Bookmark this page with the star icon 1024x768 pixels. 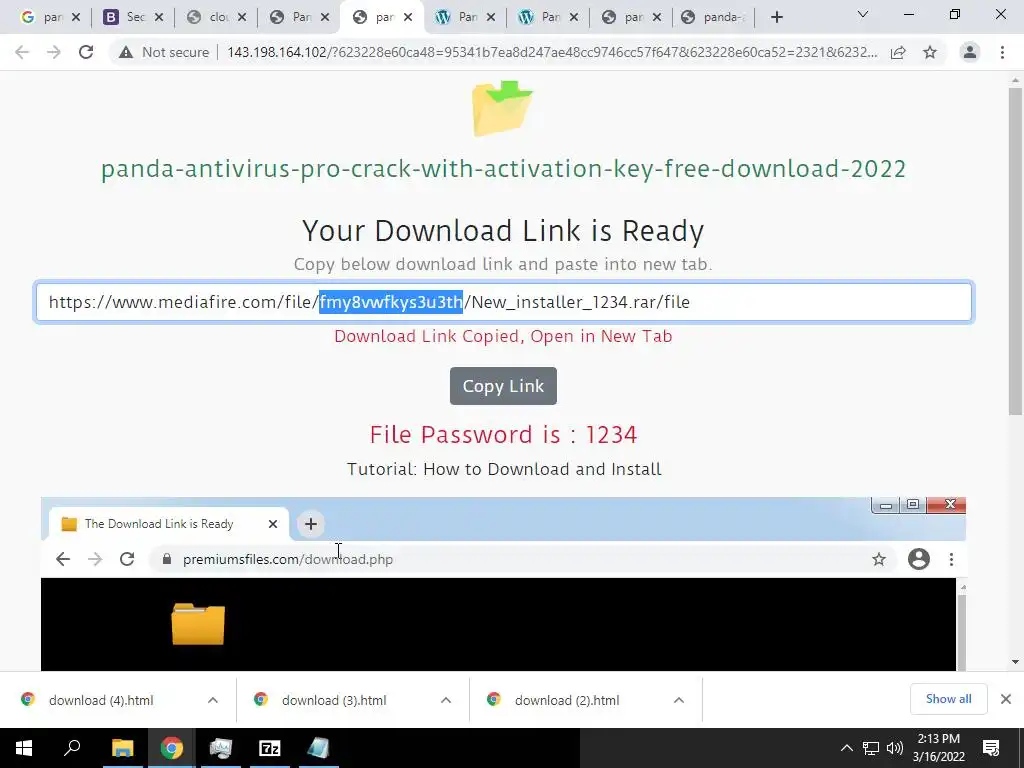pos(930,52)
